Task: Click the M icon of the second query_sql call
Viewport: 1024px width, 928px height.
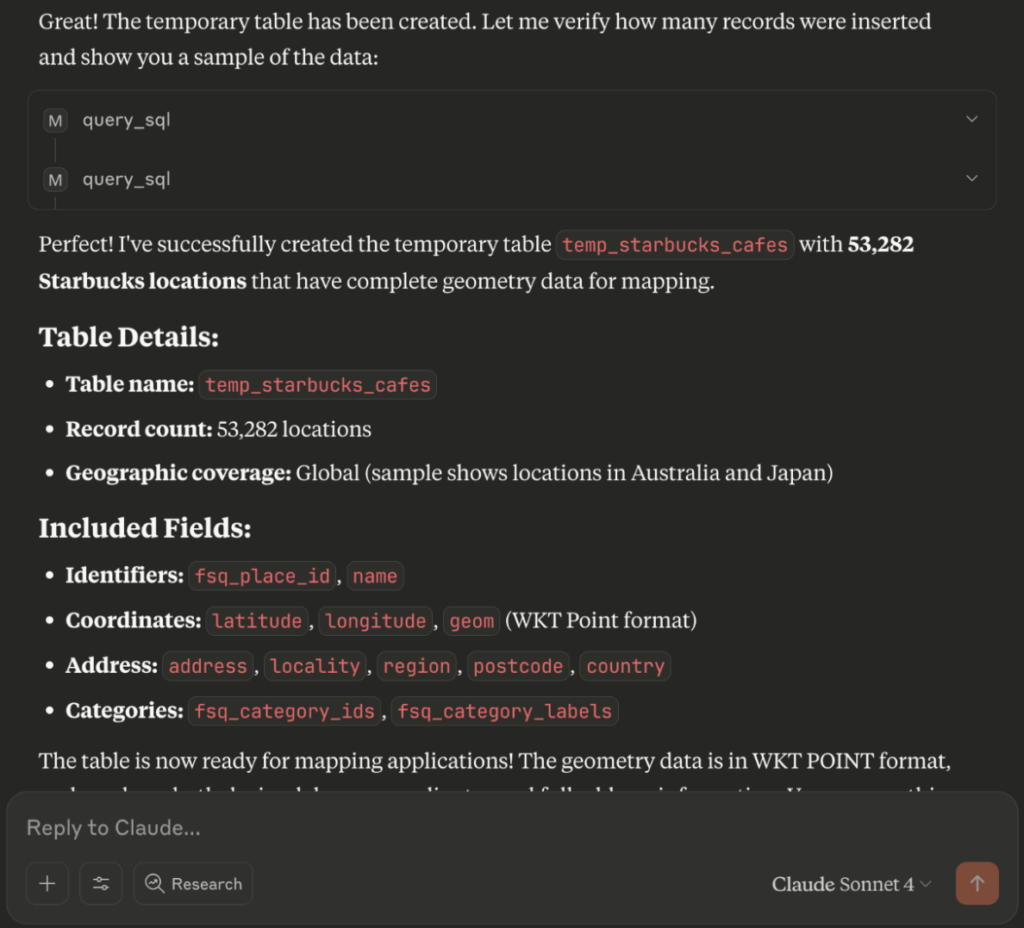Action: pyautogui.click(x=56, y=180)
